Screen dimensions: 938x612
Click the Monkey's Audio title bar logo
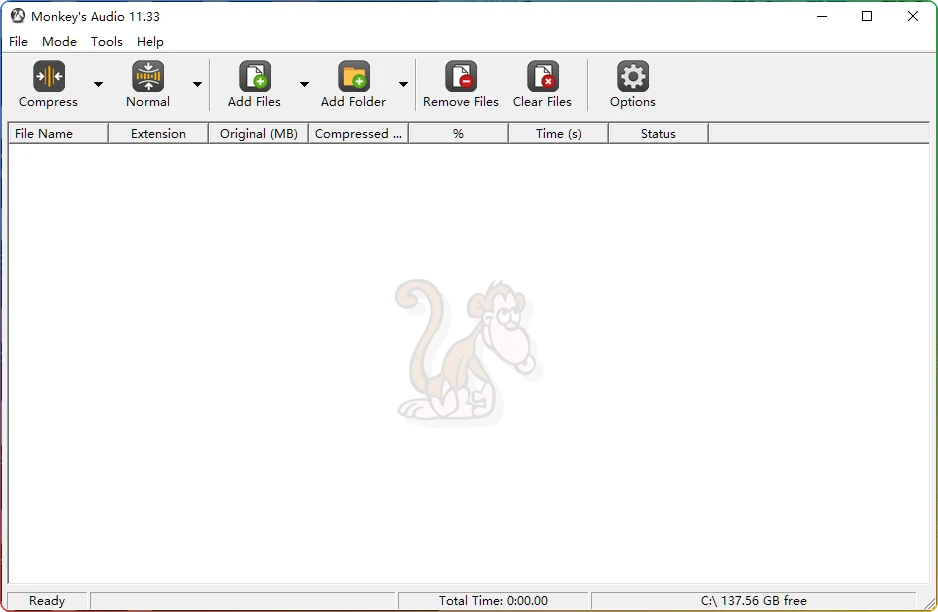(x=18, y=16)
